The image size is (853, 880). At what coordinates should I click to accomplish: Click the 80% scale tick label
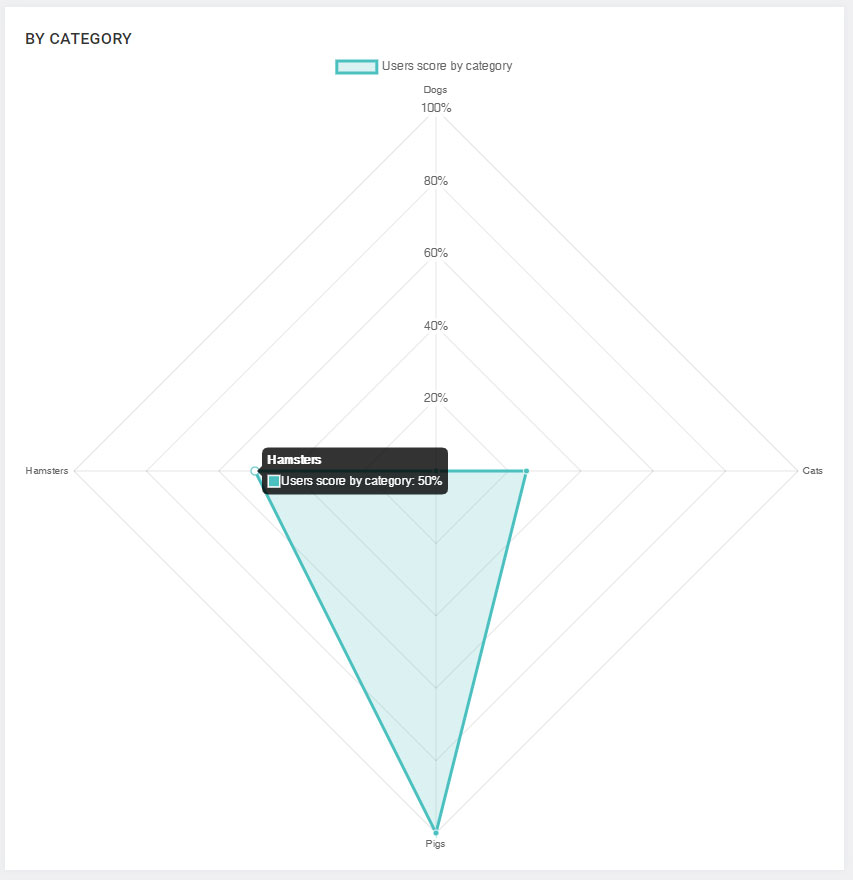tap(436, 181)
